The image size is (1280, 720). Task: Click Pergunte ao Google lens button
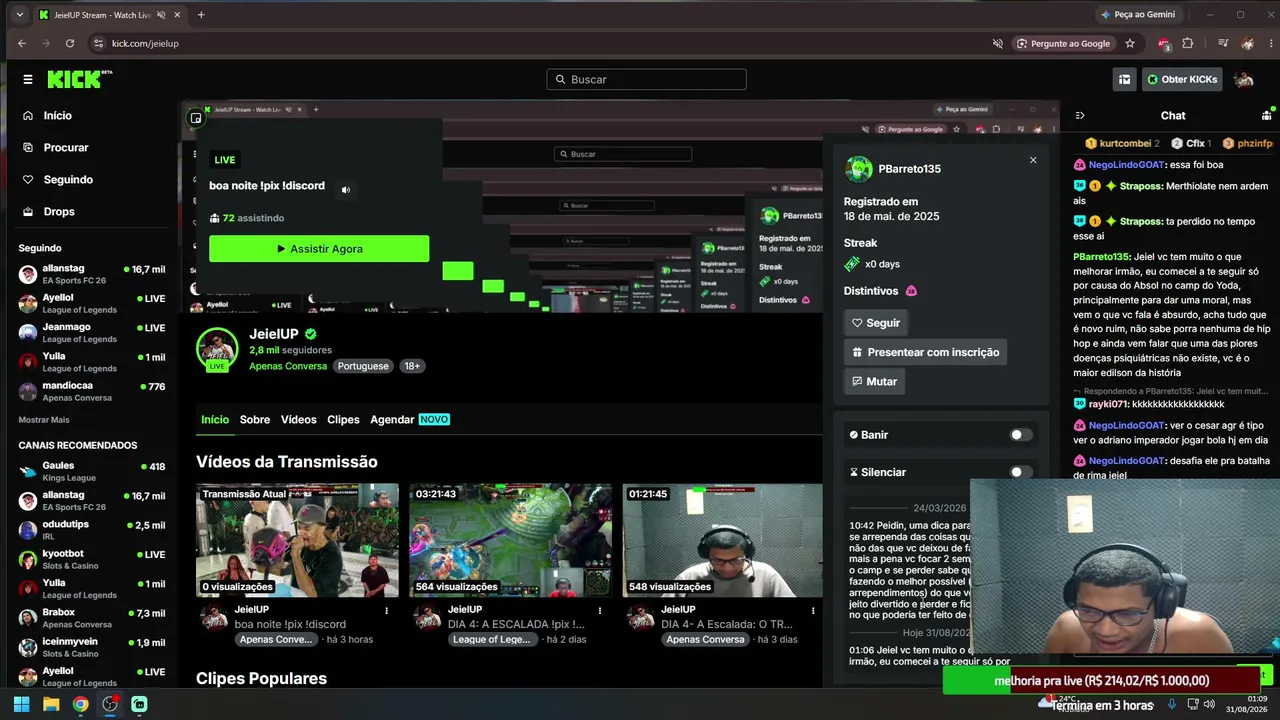(x=1063, y=43)
